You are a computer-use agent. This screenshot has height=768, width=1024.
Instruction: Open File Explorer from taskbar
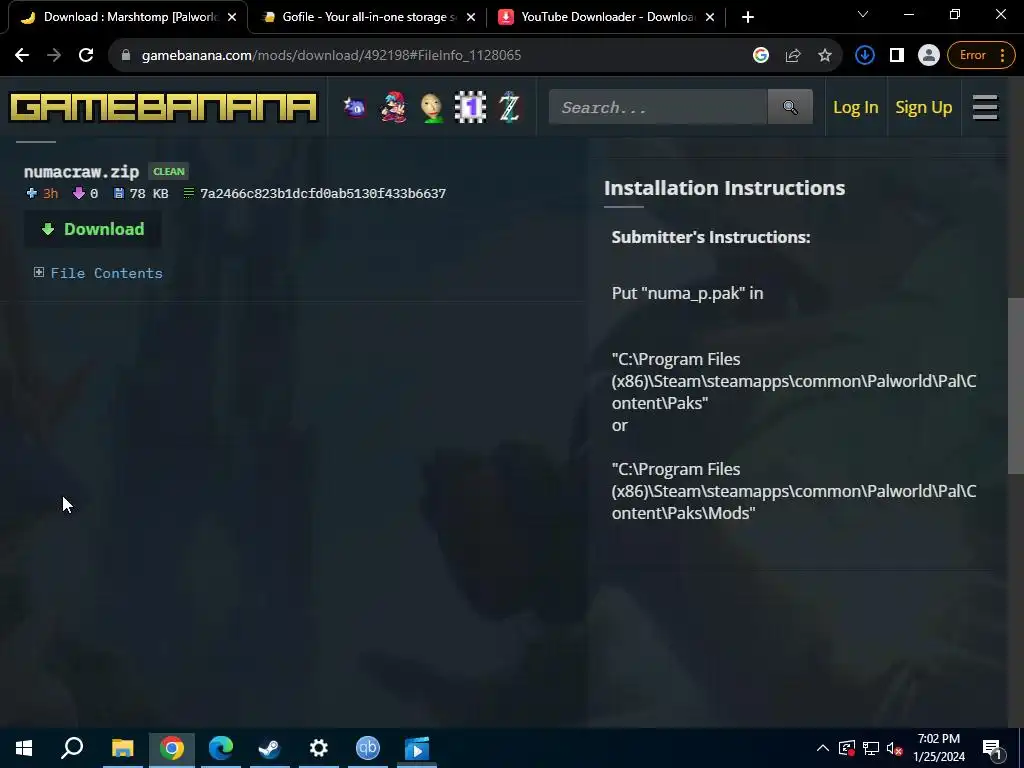pos(122,748)
